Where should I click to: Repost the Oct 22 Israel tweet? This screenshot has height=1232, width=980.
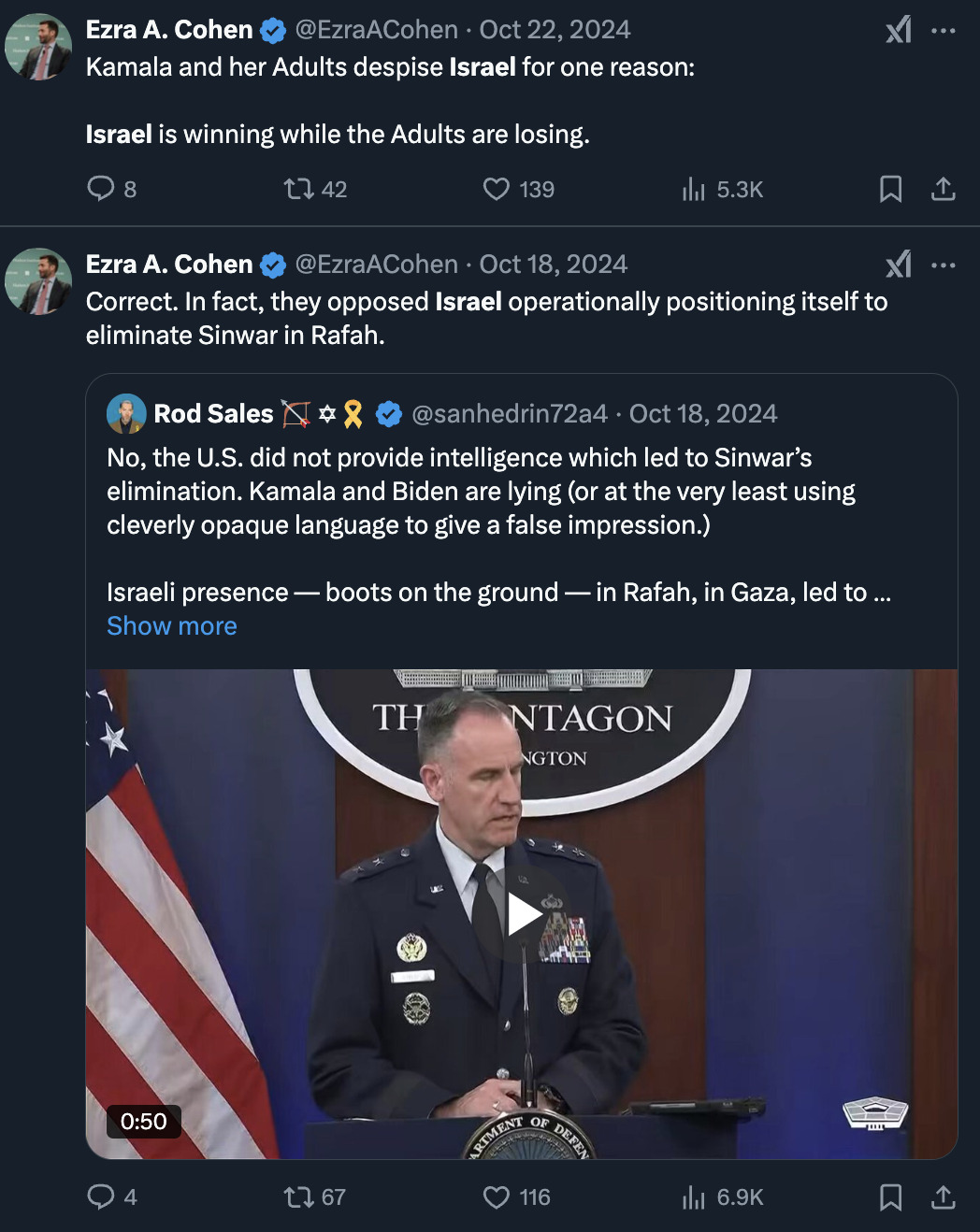point(299,190)
